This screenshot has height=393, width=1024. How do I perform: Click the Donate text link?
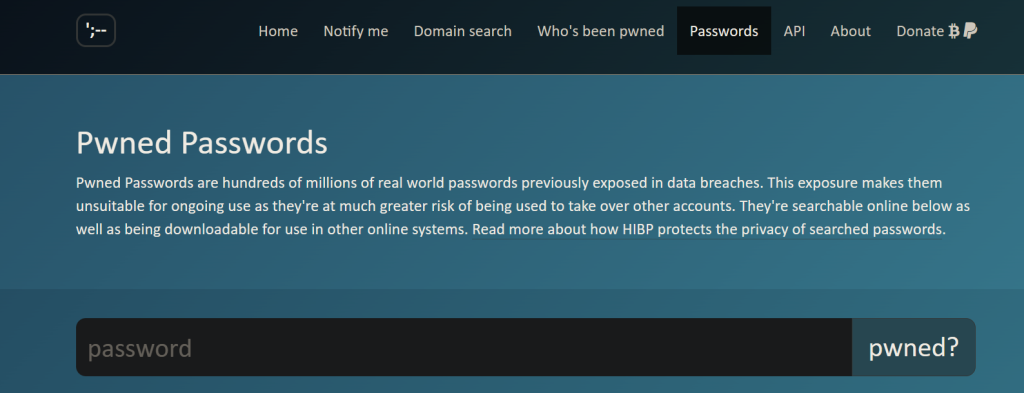(x=920, y=31)
